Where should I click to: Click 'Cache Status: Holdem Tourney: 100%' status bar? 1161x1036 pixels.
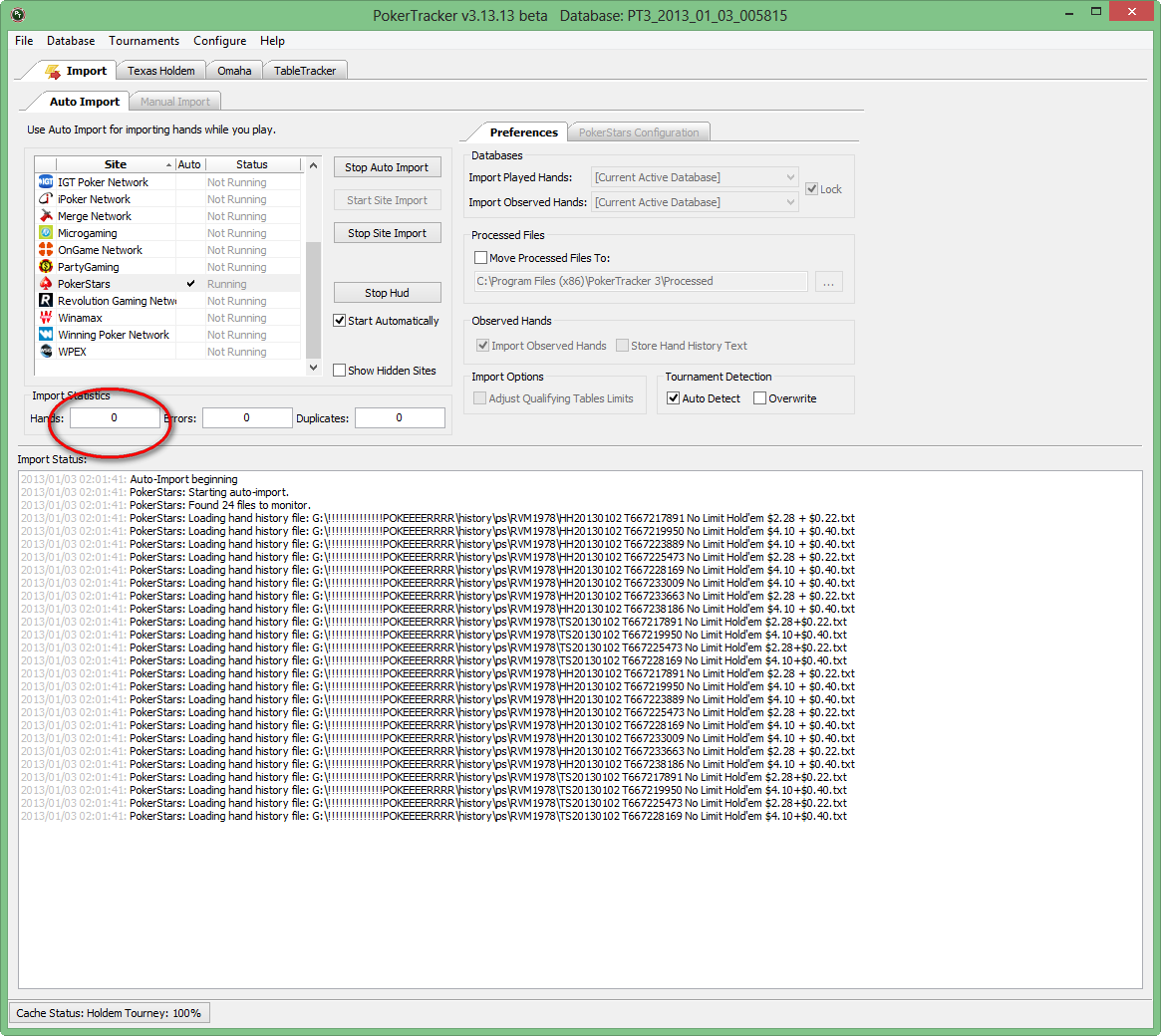109,1013
